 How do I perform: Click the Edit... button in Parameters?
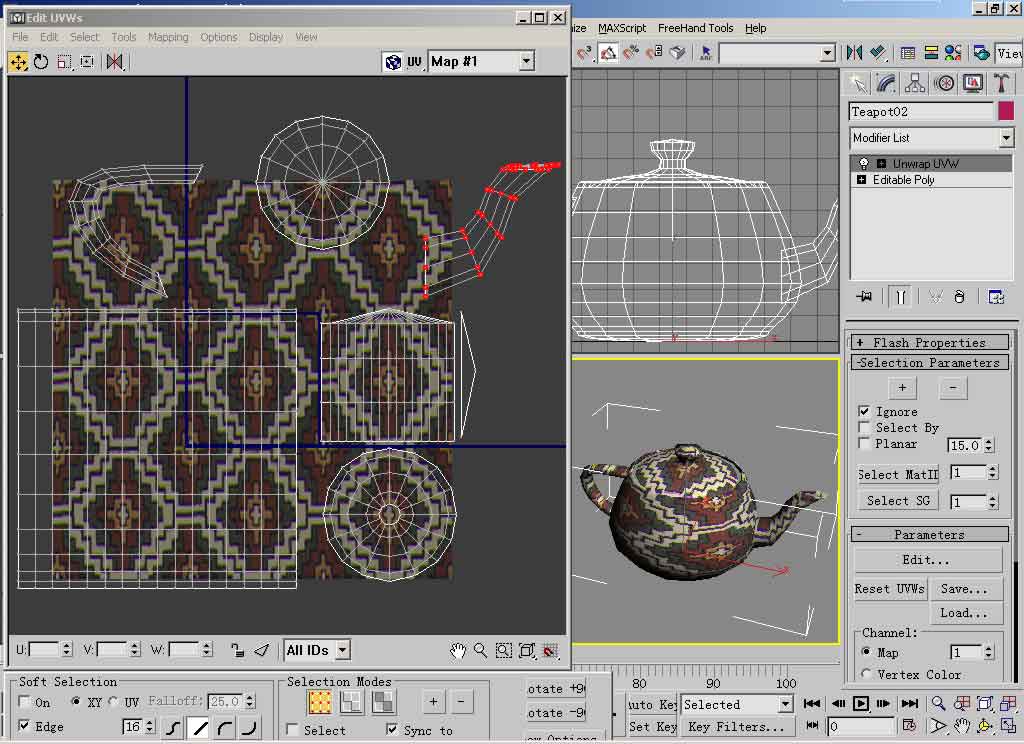point(927,560)
